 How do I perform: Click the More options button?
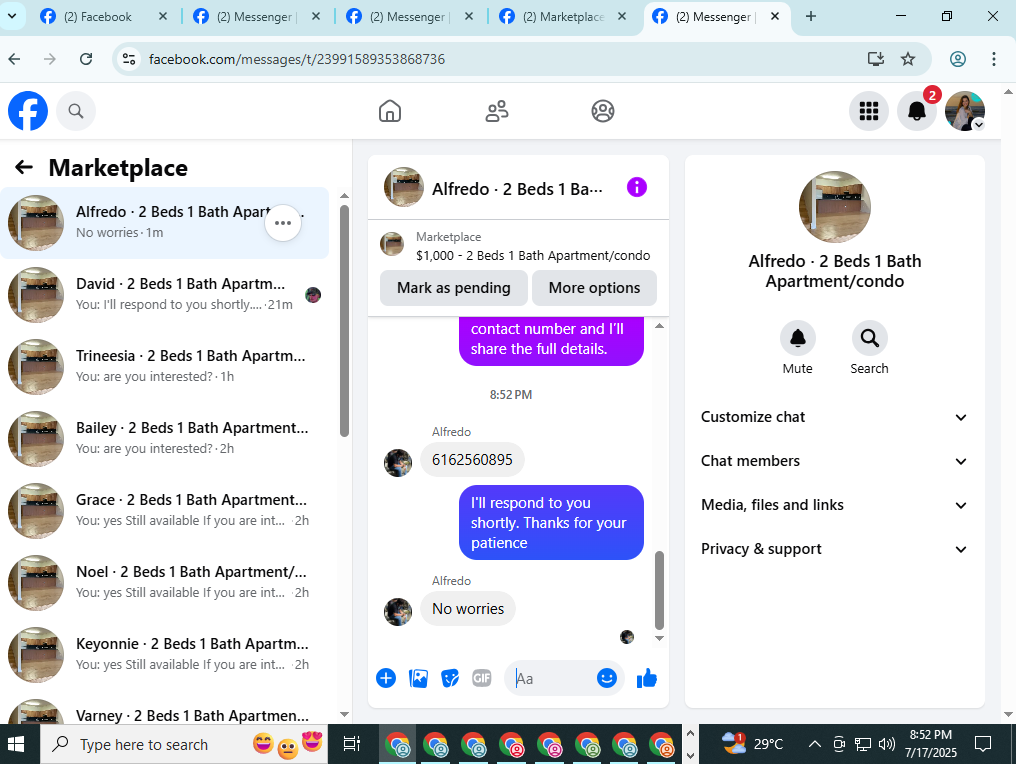click(x=594, y=288)
